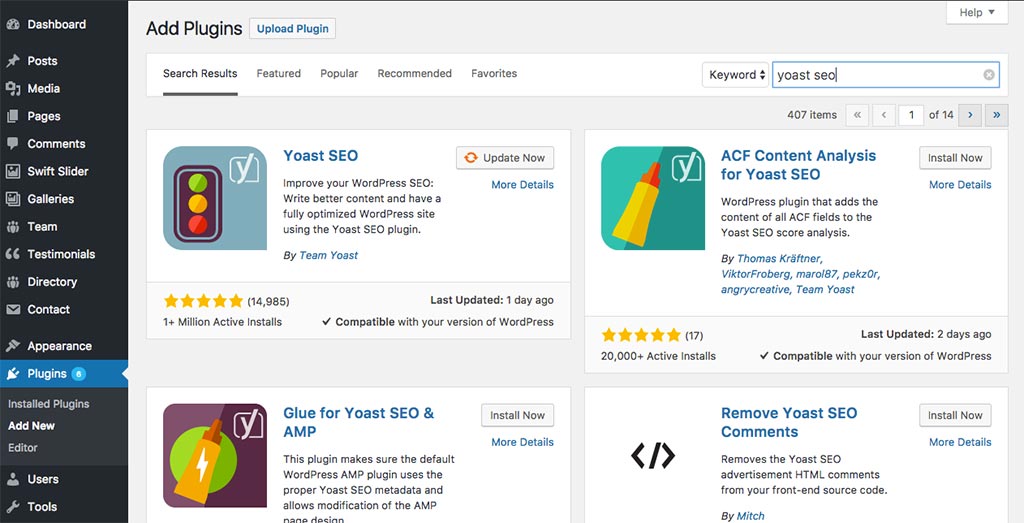Click the Thomas Kräftner author link
Screen dimensions: 1024x523
coord(780,259)
